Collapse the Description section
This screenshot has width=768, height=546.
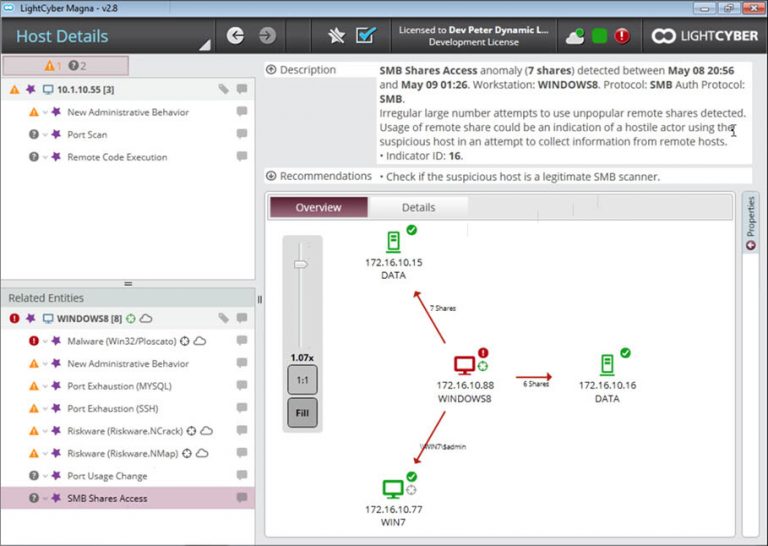pos(271,70)
